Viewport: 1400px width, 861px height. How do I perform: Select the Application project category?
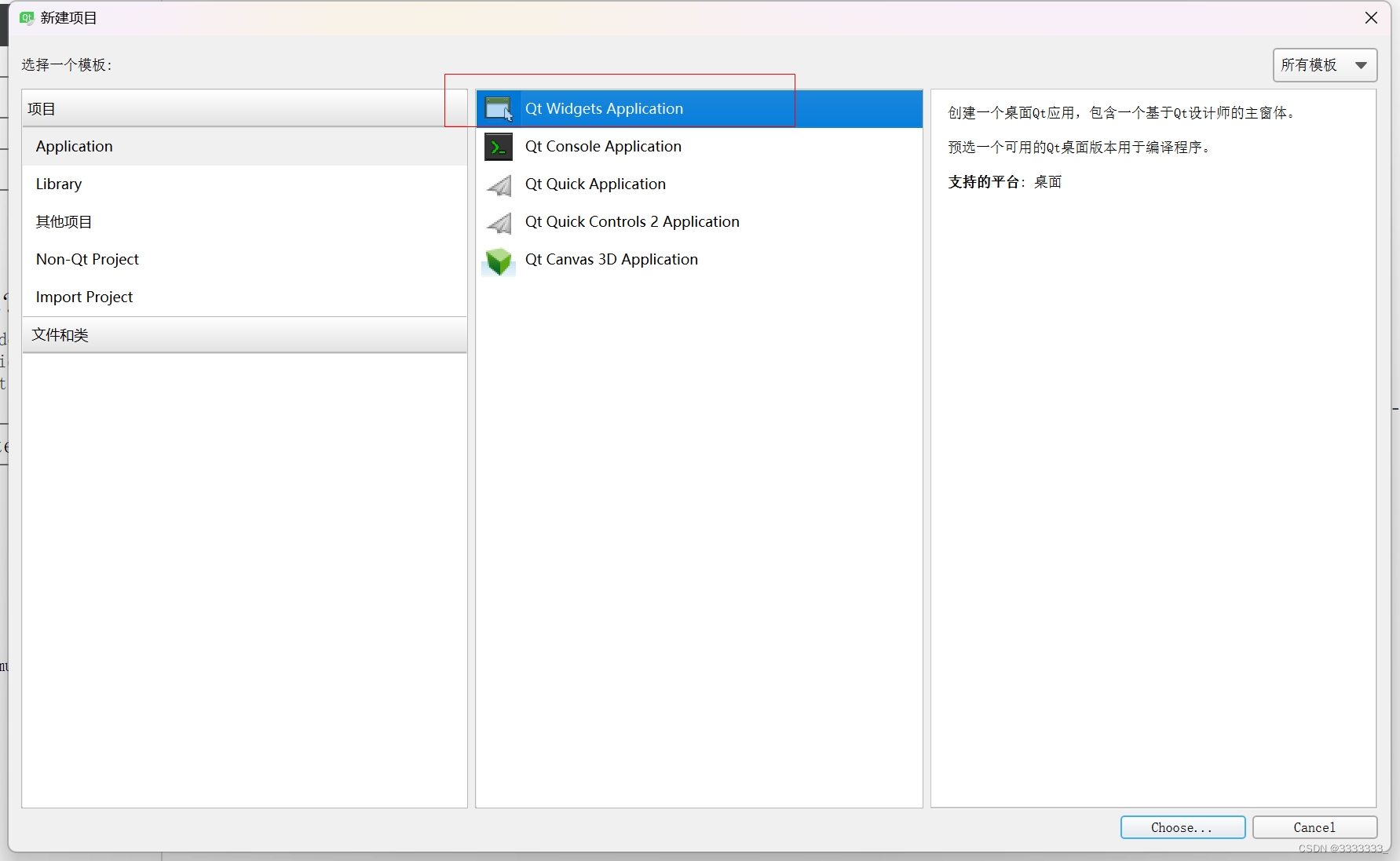[x=245, y=147]
